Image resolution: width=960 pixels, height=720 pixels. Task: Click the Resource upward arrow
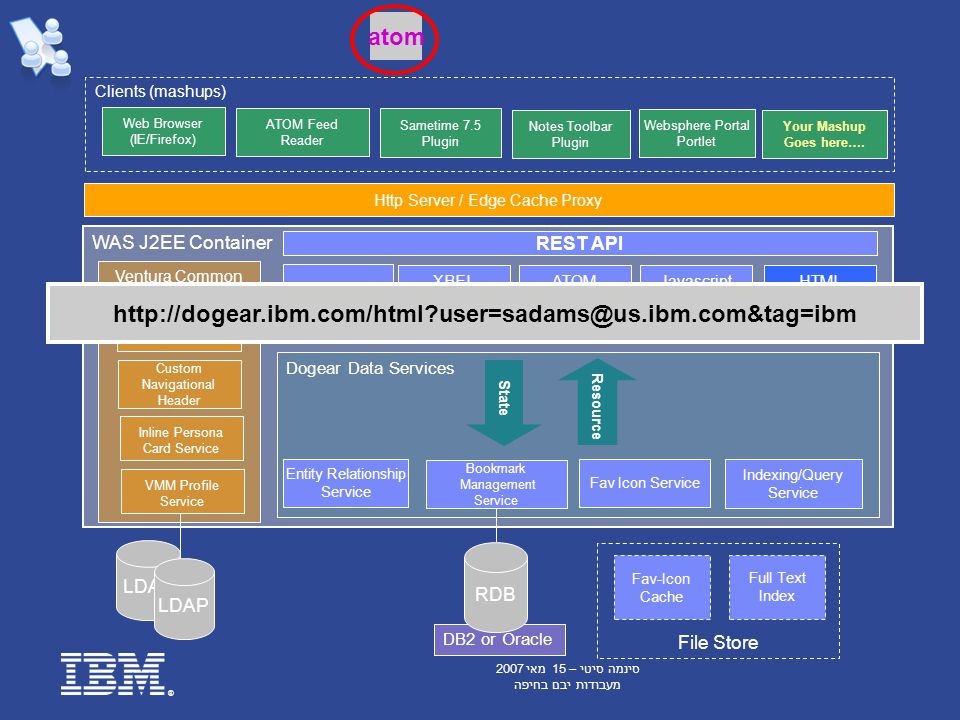coord(597,402)
